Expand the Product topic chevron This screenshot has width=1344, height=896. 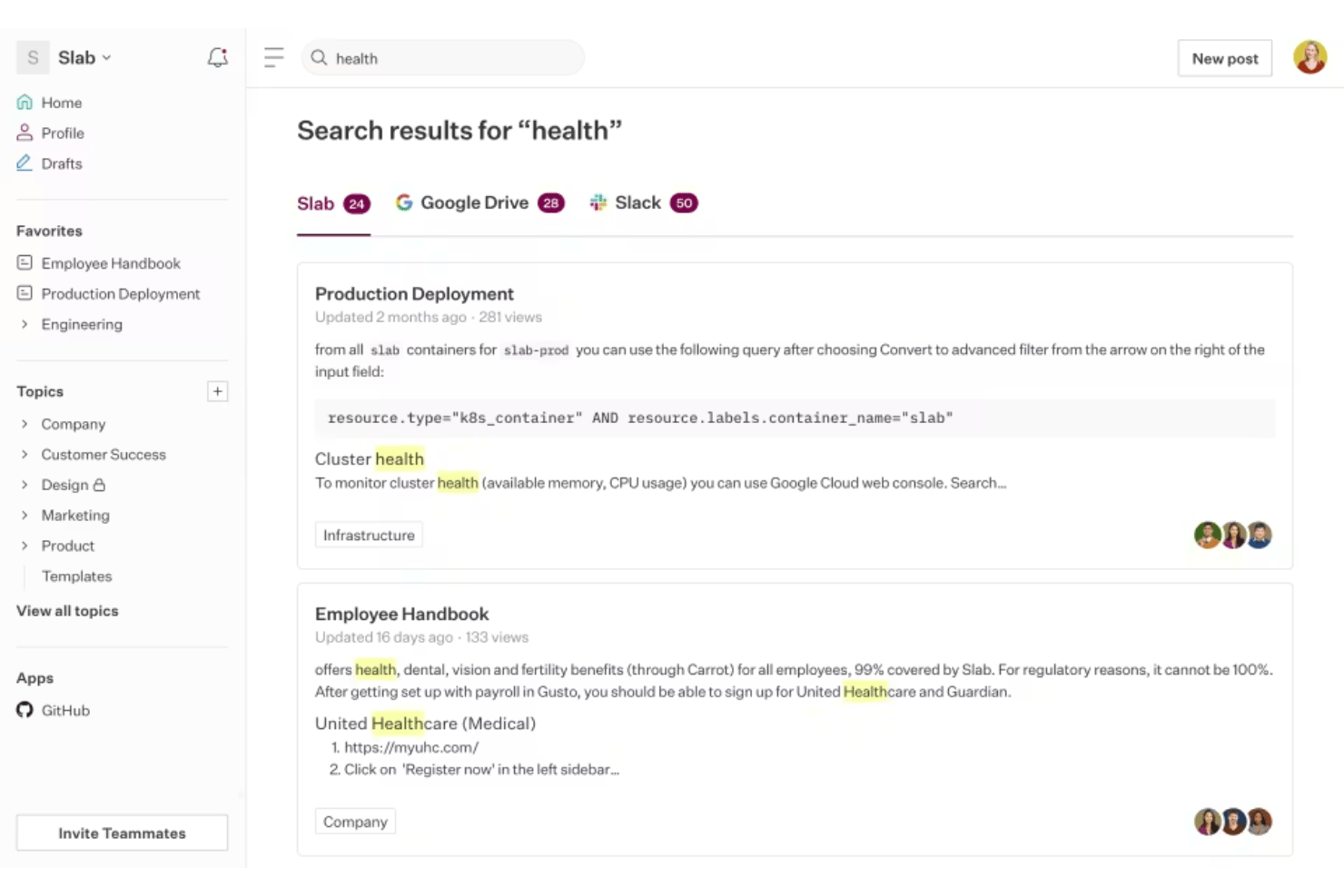click(25, 546)
